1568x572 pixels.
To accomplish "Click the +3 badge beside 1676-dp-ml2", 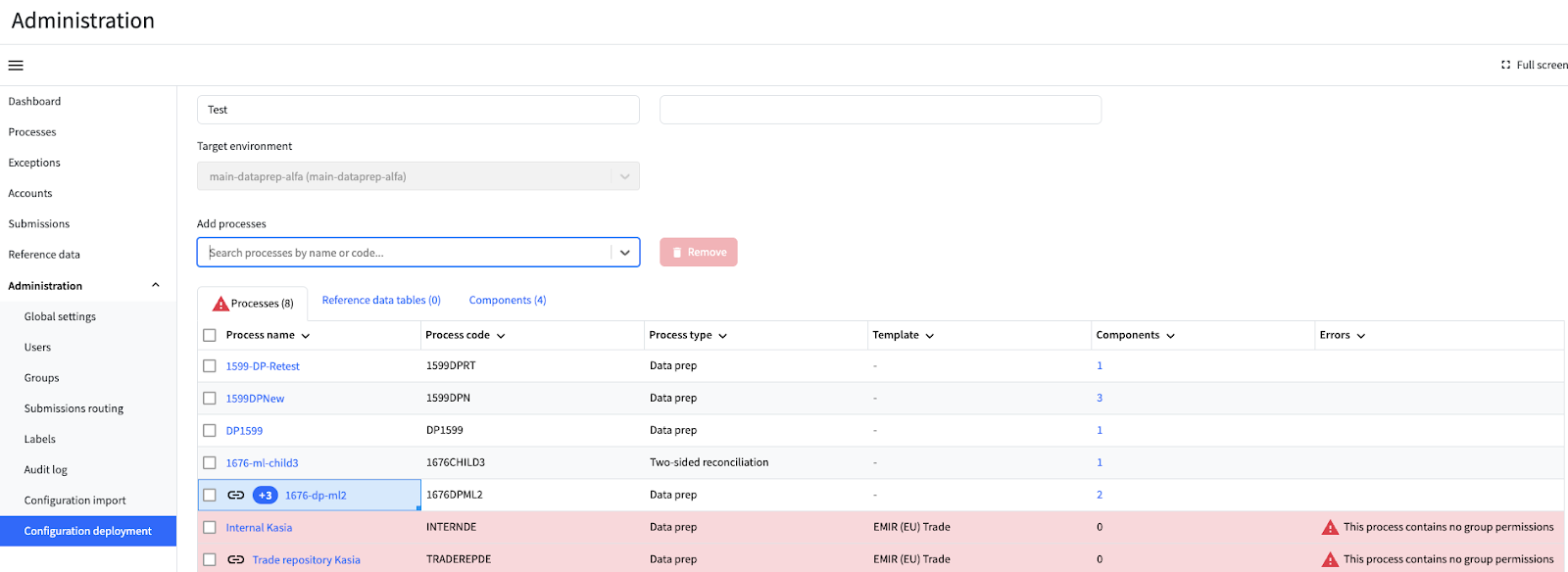I will (x=266, y=496).
